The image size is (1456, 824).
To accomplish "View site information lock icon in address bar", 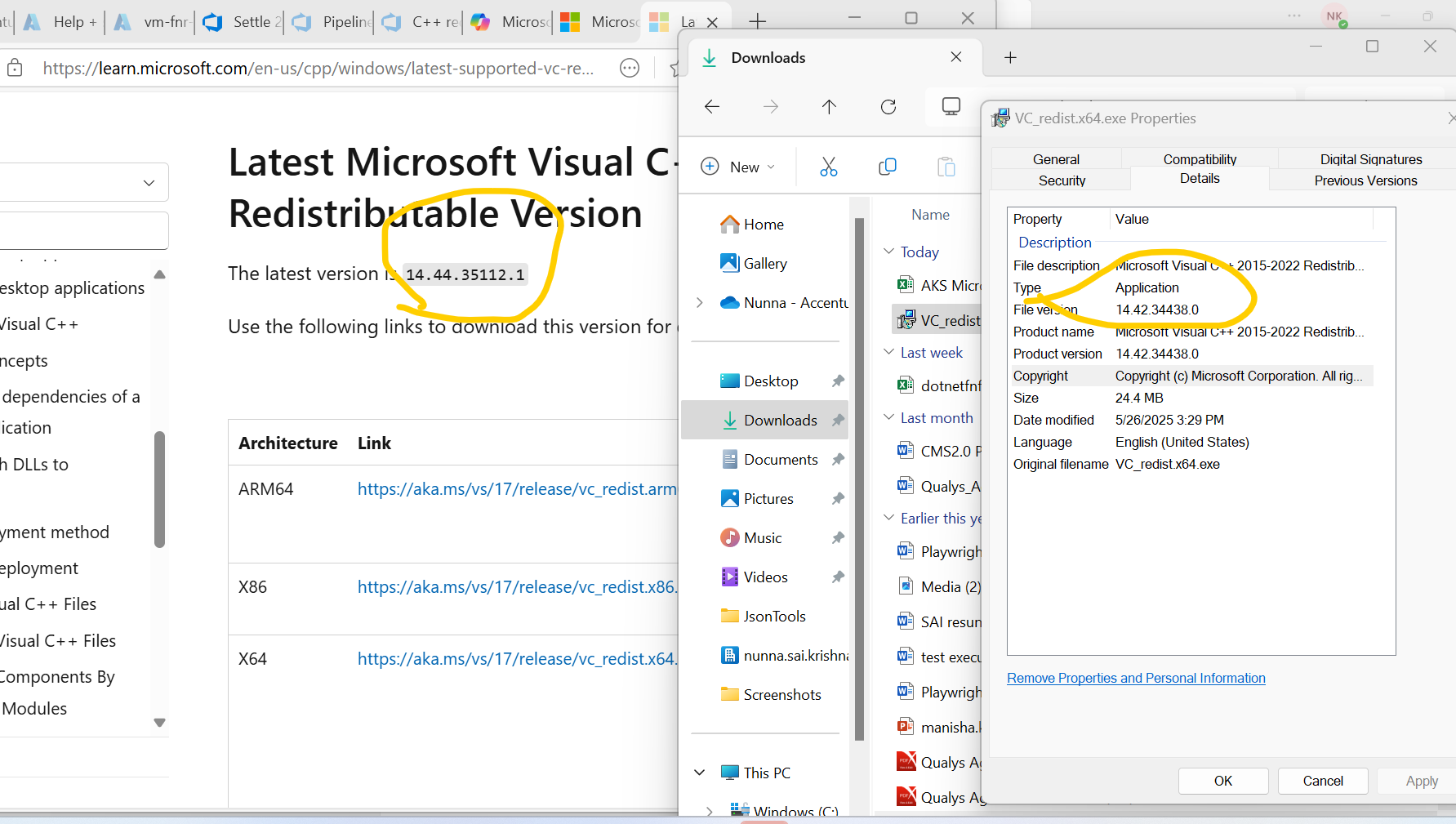I will click(x=15, y=69).
